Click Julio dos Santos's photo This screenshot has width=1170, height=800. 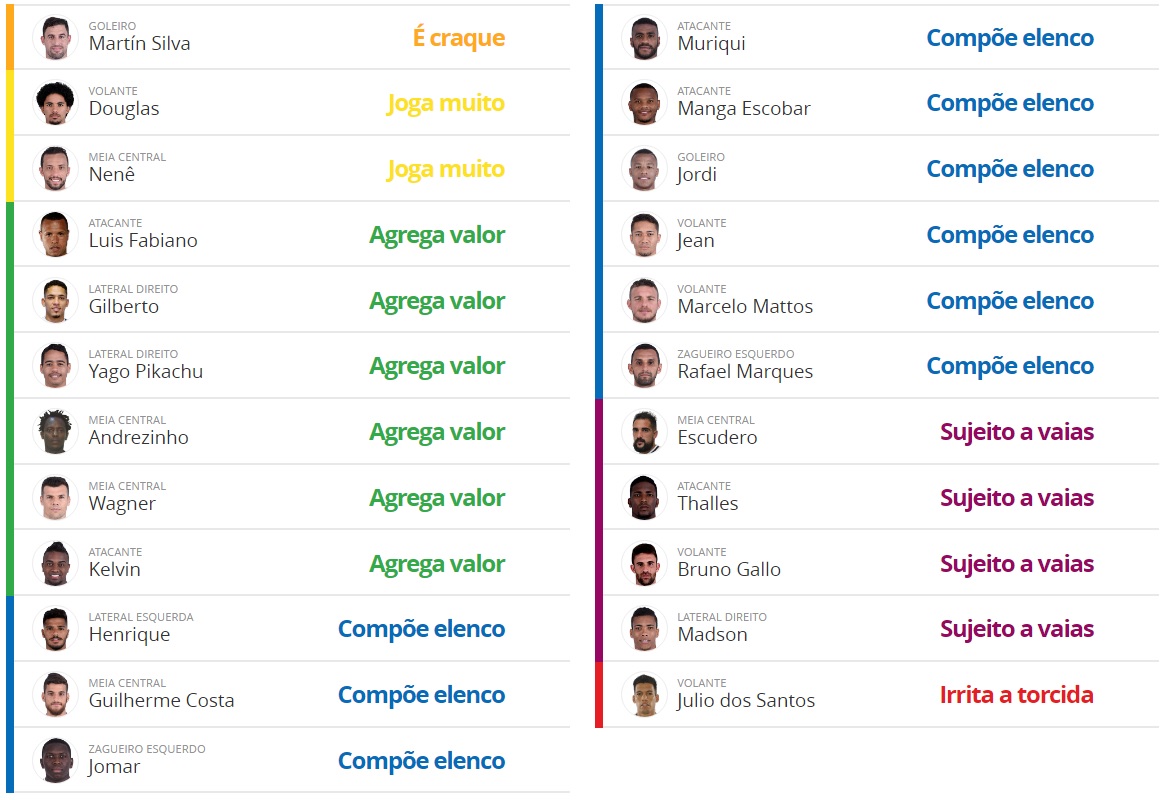tap(643, 695)
